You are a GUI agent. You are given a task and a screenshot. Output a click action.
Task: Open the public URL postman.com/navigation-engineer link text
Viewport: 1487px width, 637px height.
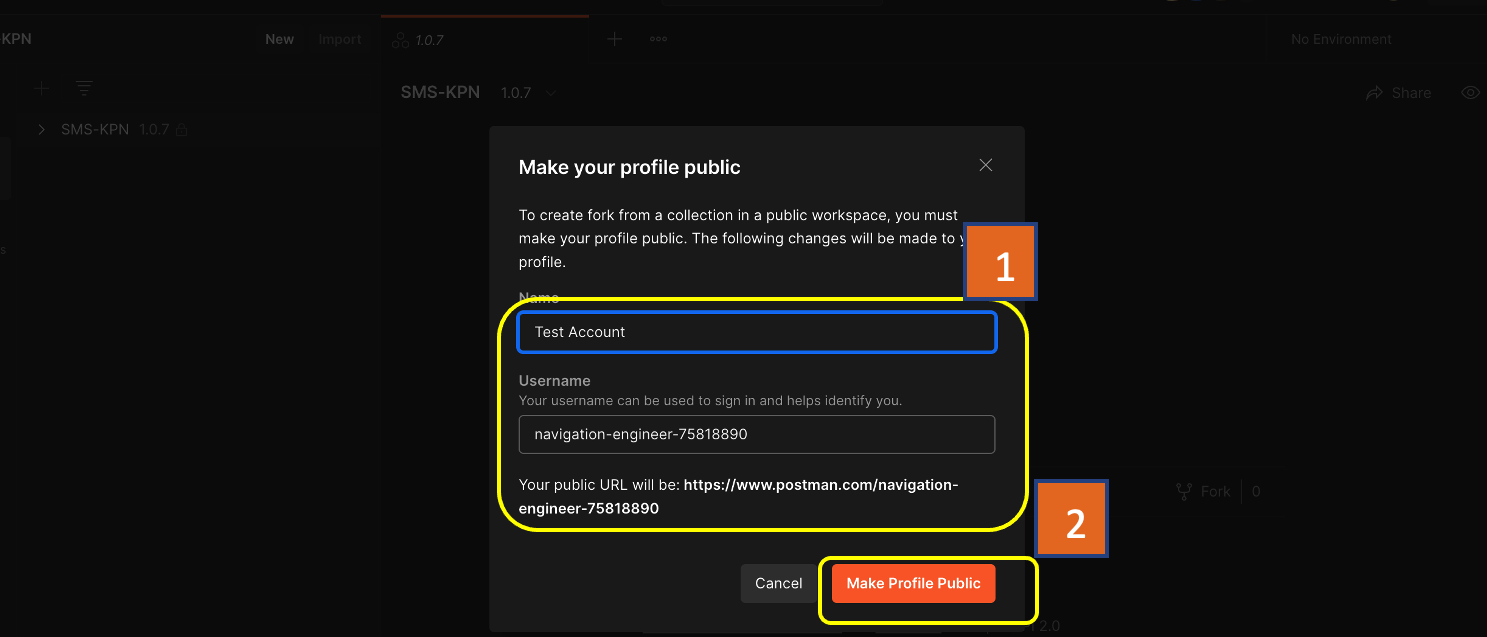(x=738, y=496)
